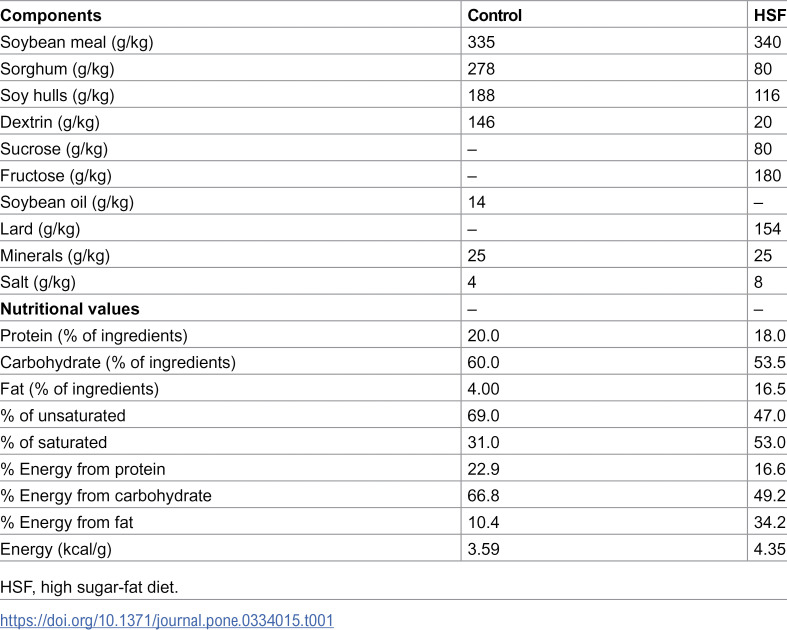Click the HSF high sugar-fat diet footnote
Image resolution: width=787 pixels, height=630 pixels.
[x=89, y=587]
